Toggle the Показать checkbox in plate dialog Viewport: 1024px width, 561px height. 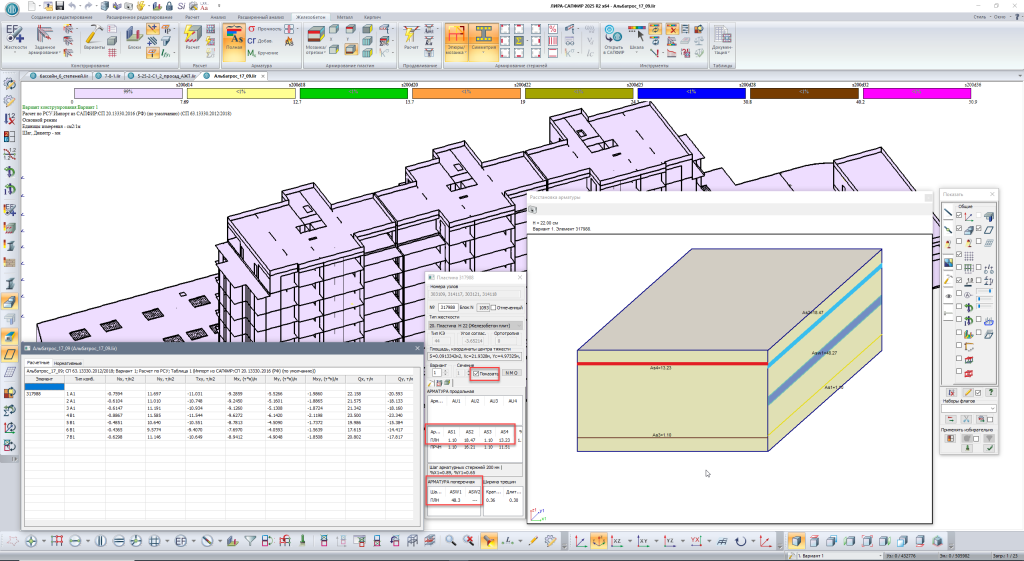coord(475,373)
